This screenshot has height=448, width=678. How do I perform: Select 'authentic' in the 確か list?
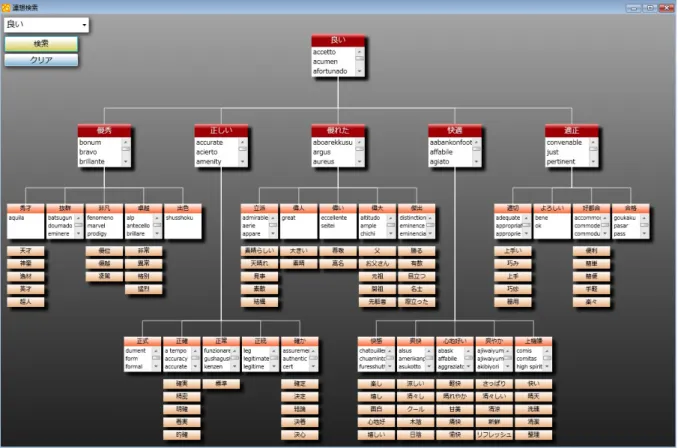coord(295,358)
